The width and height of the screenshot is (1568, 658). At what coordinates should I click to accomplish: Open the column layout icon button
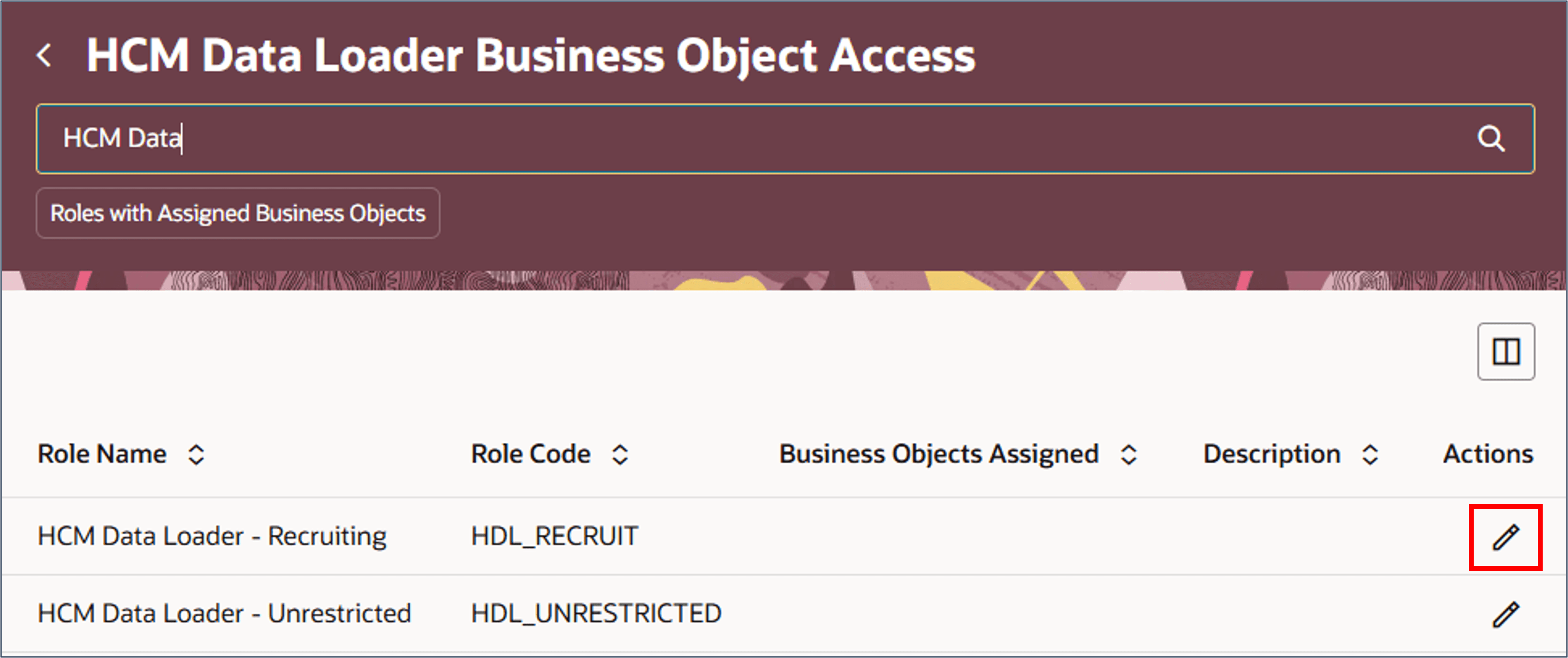pos(1506,351)
